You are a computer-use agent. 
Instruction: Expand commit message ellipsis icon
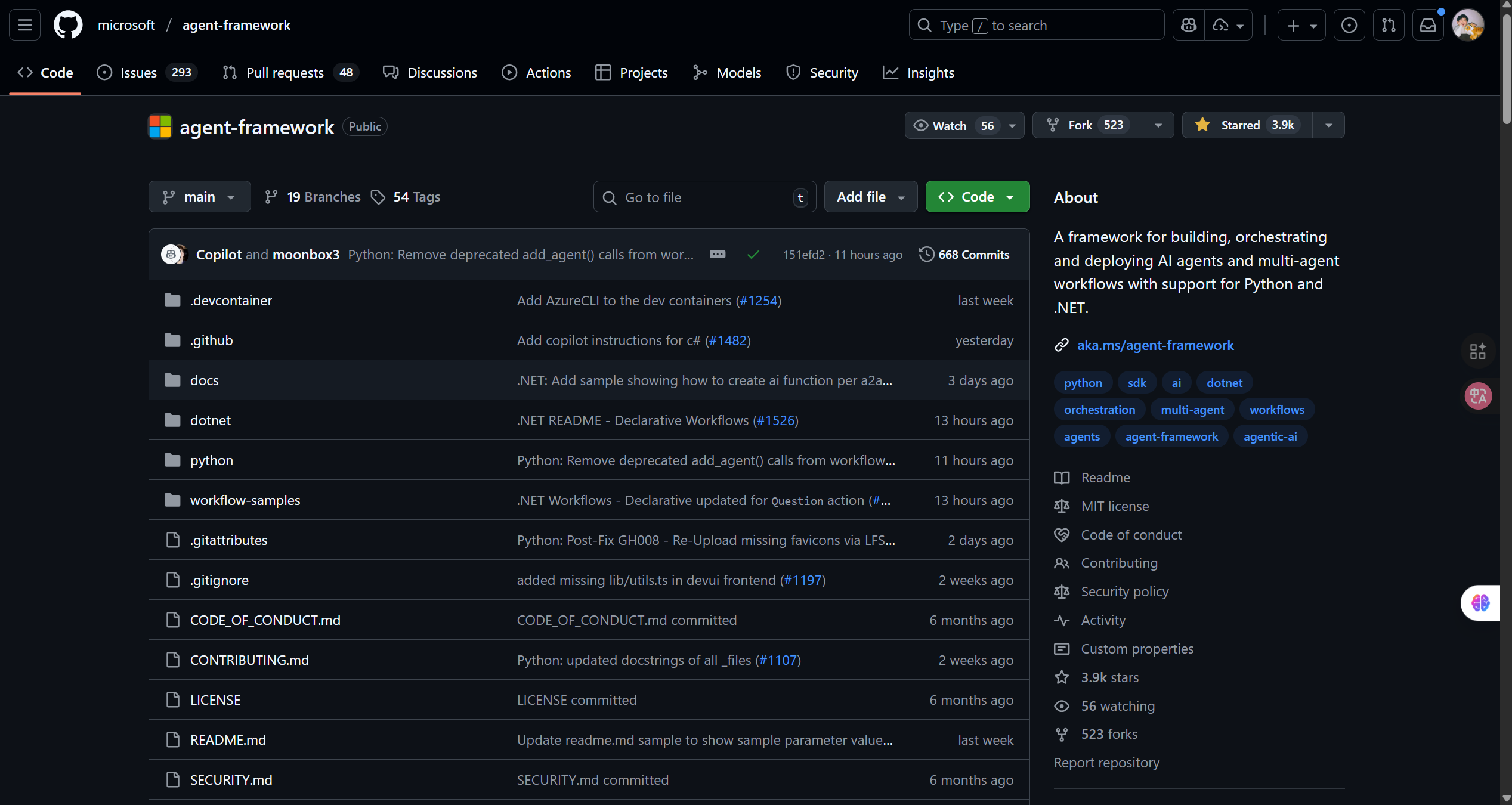[x=718, y=255]
